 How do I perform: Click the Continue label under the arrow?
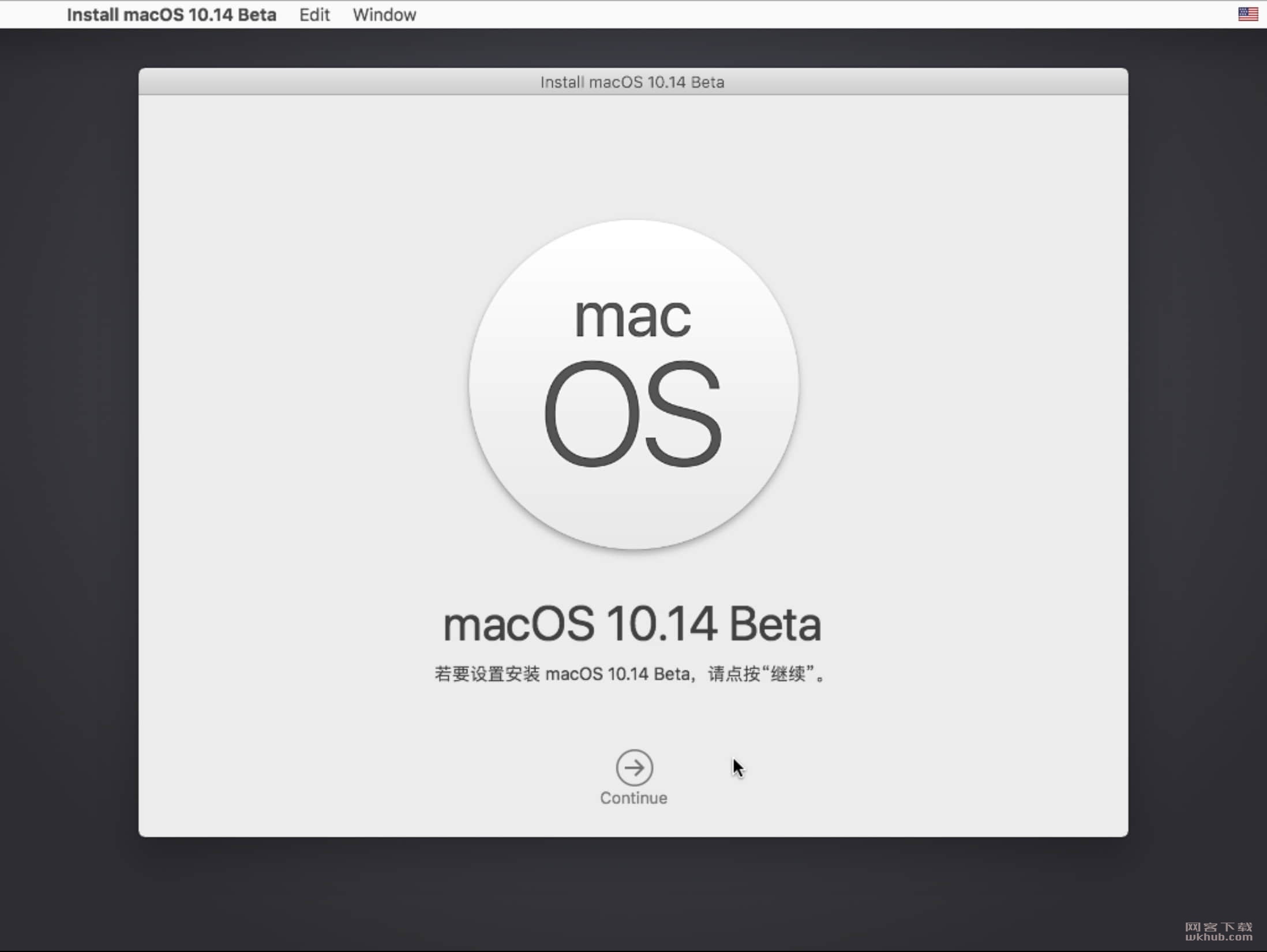tap(633, 798)
